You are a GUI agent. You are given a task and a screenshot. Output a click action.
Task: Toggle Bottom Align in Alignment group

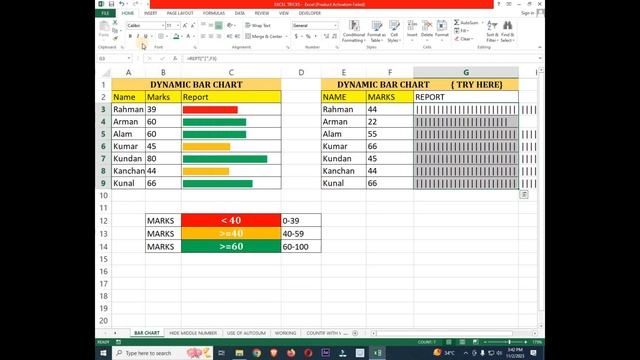[219, 25]
